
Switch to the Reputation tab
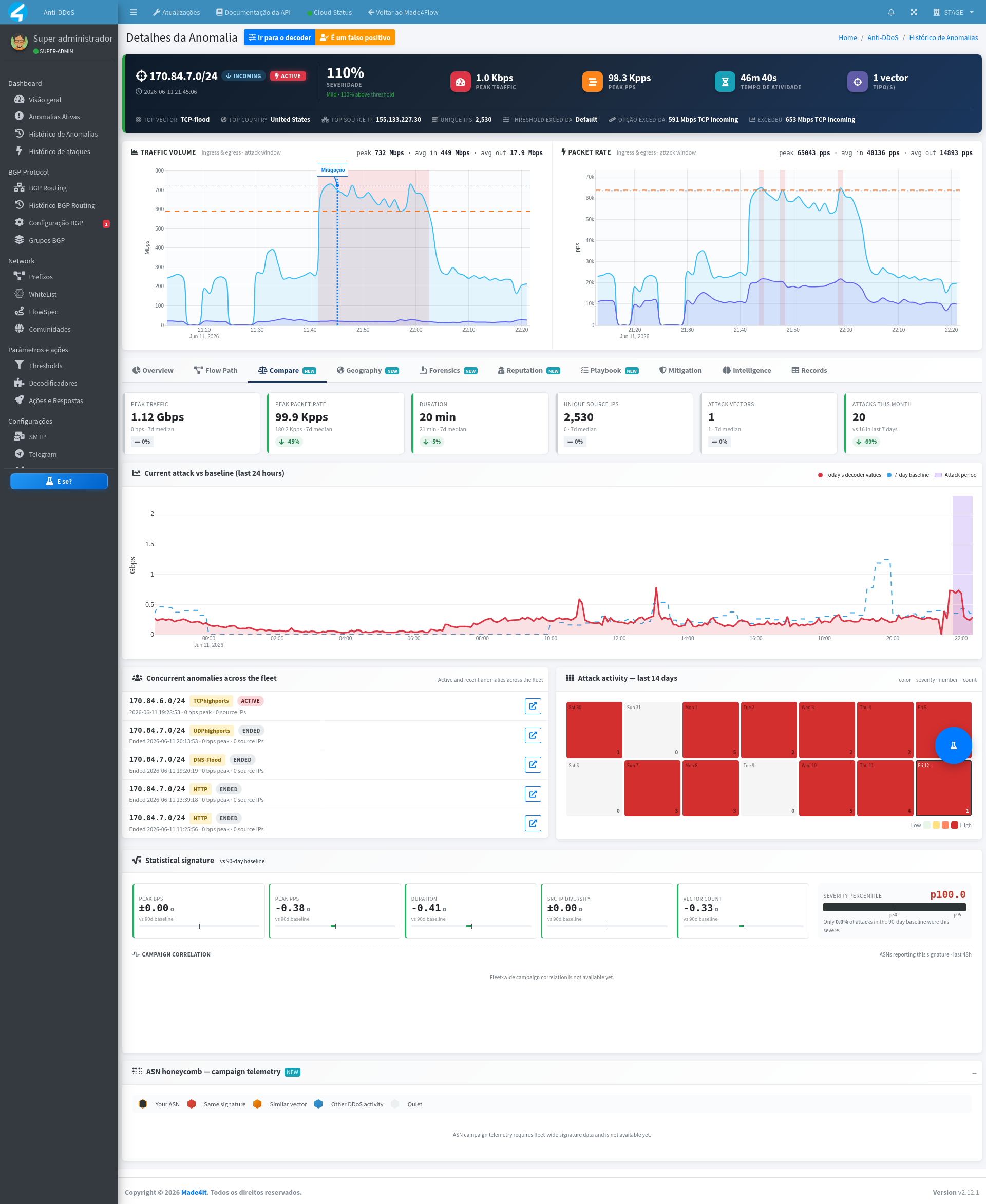(529, 370)
